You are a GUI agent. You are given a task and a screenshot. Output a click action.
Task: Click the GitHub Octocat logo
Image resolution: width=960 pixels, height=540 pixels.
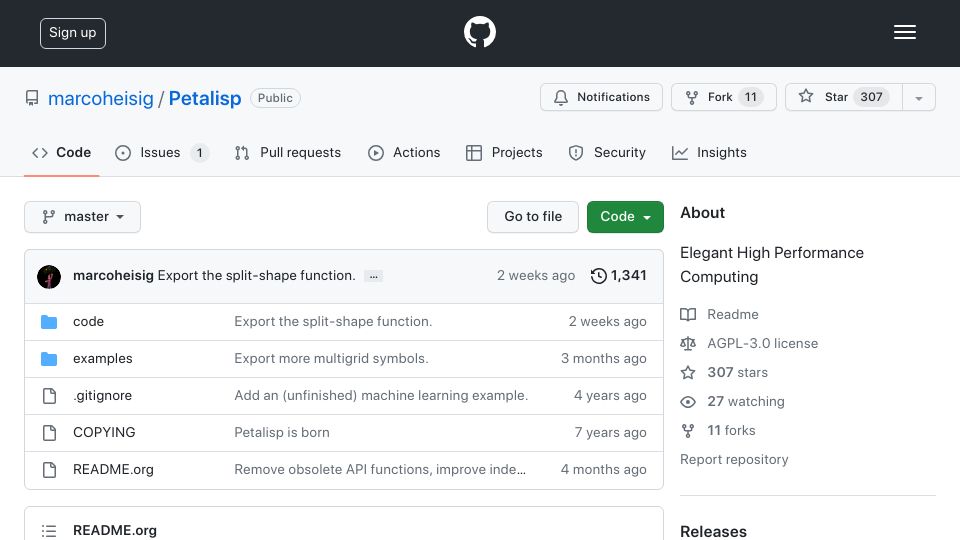(479, 32)
